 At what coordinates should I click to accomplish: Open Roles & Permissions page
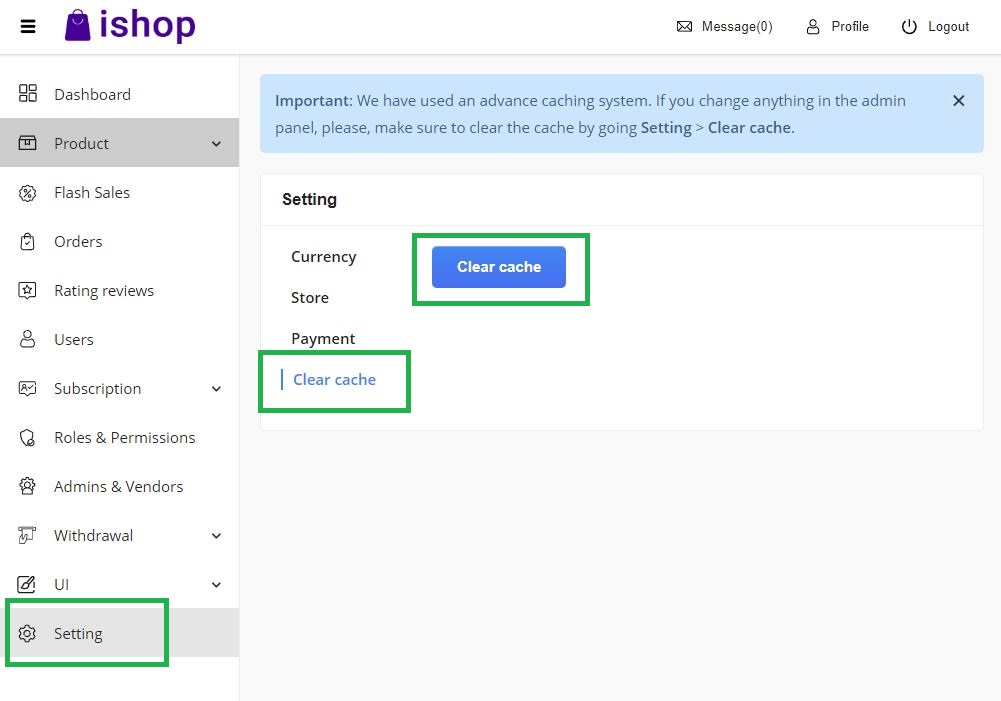click(x=124, y=437)
